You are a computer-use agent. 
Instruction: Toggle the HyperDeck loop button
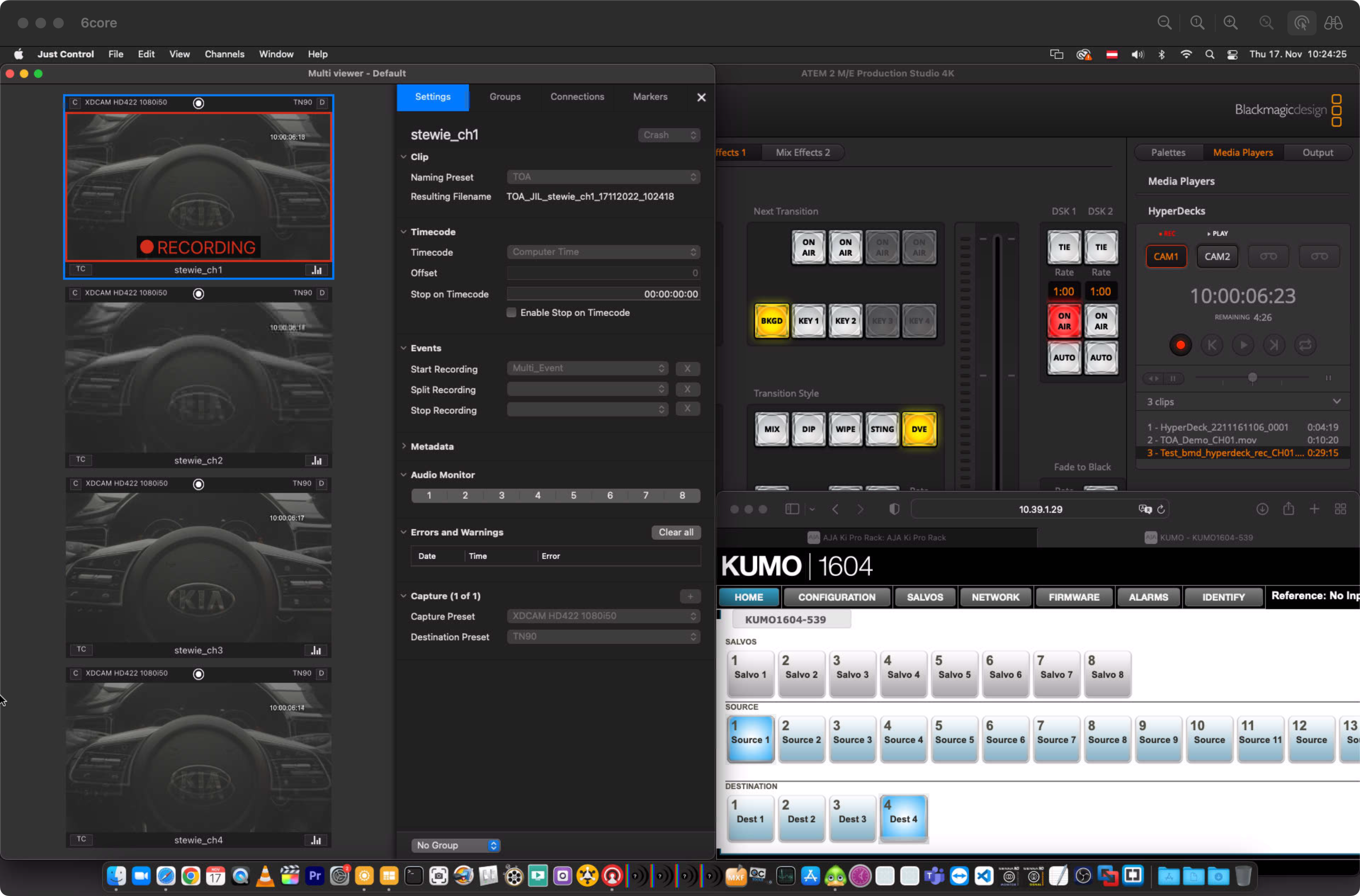1306,345
